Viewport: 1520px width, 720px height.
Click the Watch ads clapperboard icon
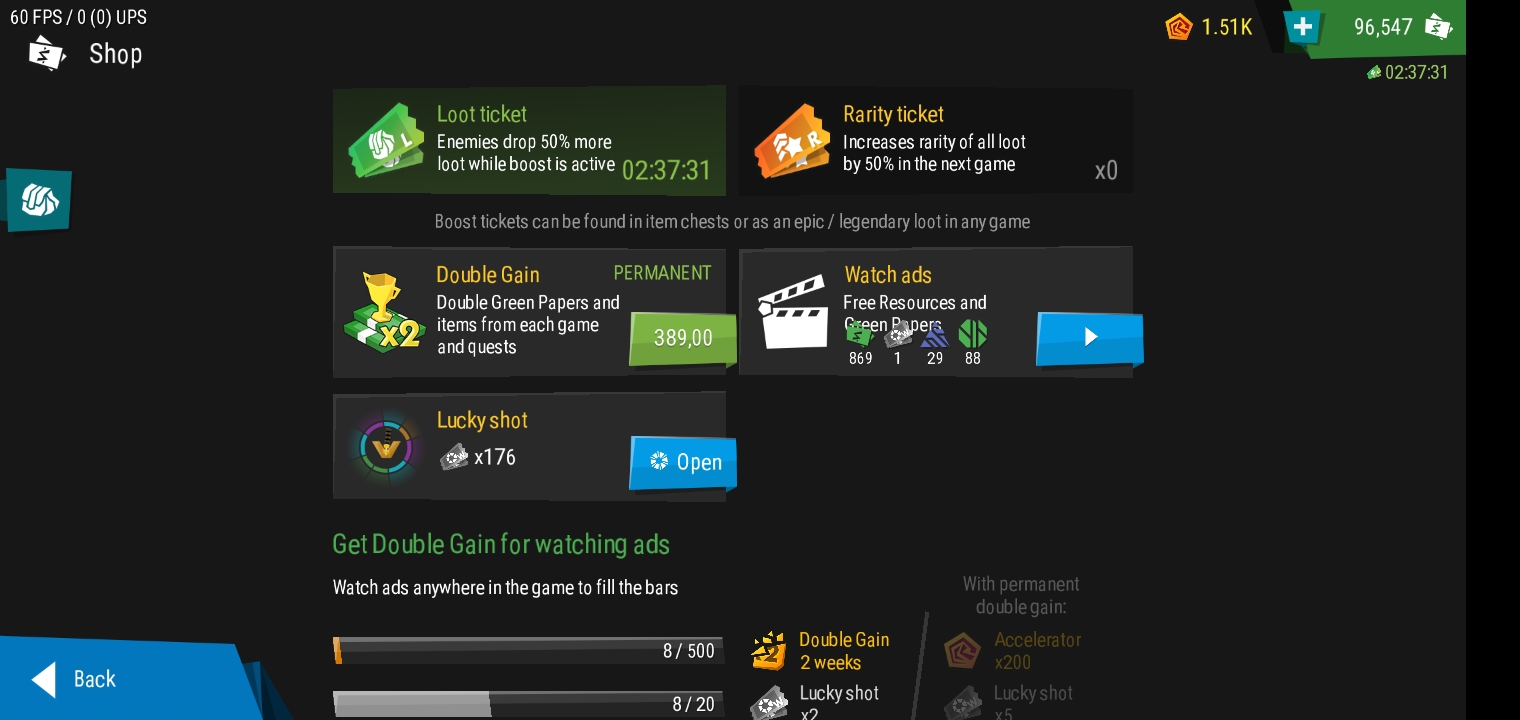point(792,312)
